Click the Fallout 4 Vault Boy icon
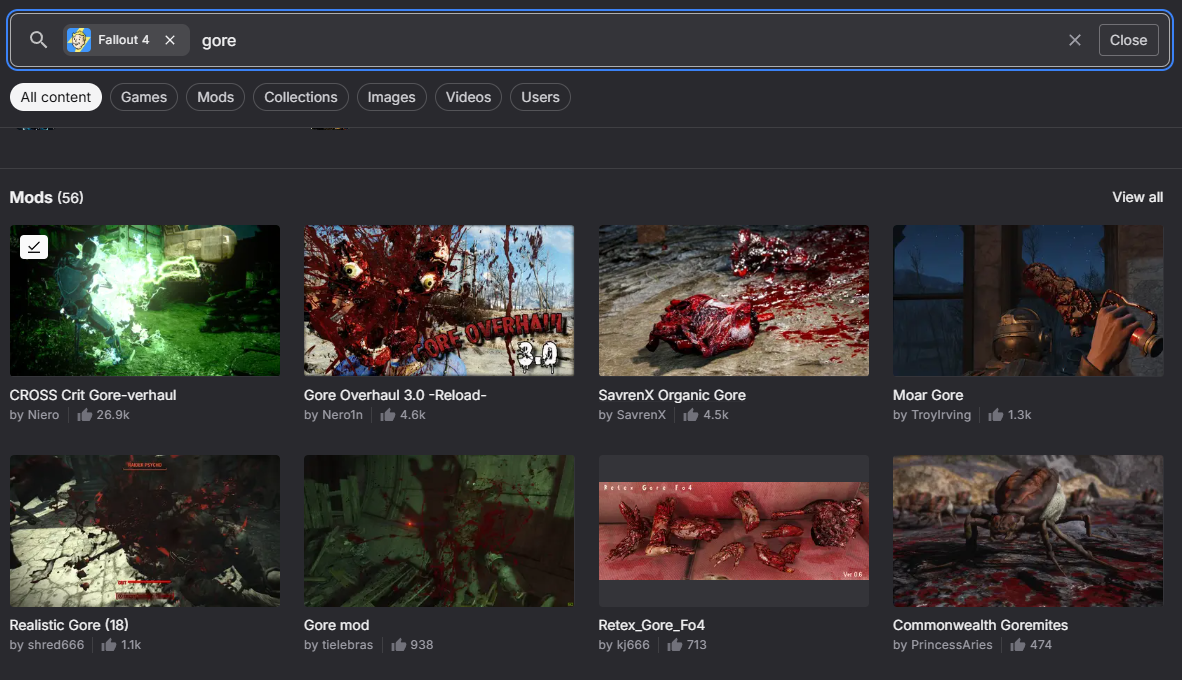1182x680 pixels. [x=78, y=40]
